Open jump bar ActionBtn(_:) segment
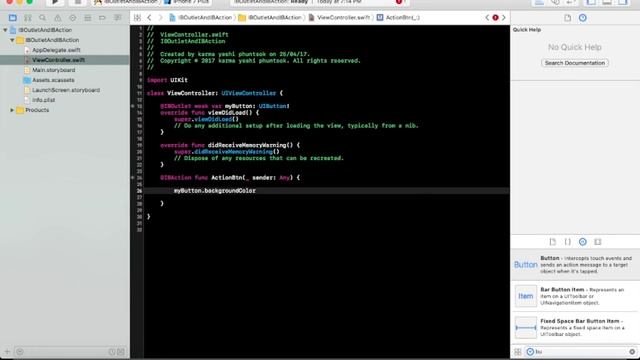Screen dimensions: 640x360 [398, 18]
